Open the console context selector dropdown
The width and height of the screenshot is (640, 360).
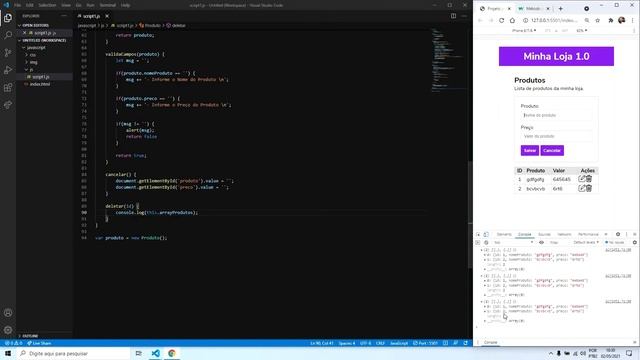(x=513, y=242)
